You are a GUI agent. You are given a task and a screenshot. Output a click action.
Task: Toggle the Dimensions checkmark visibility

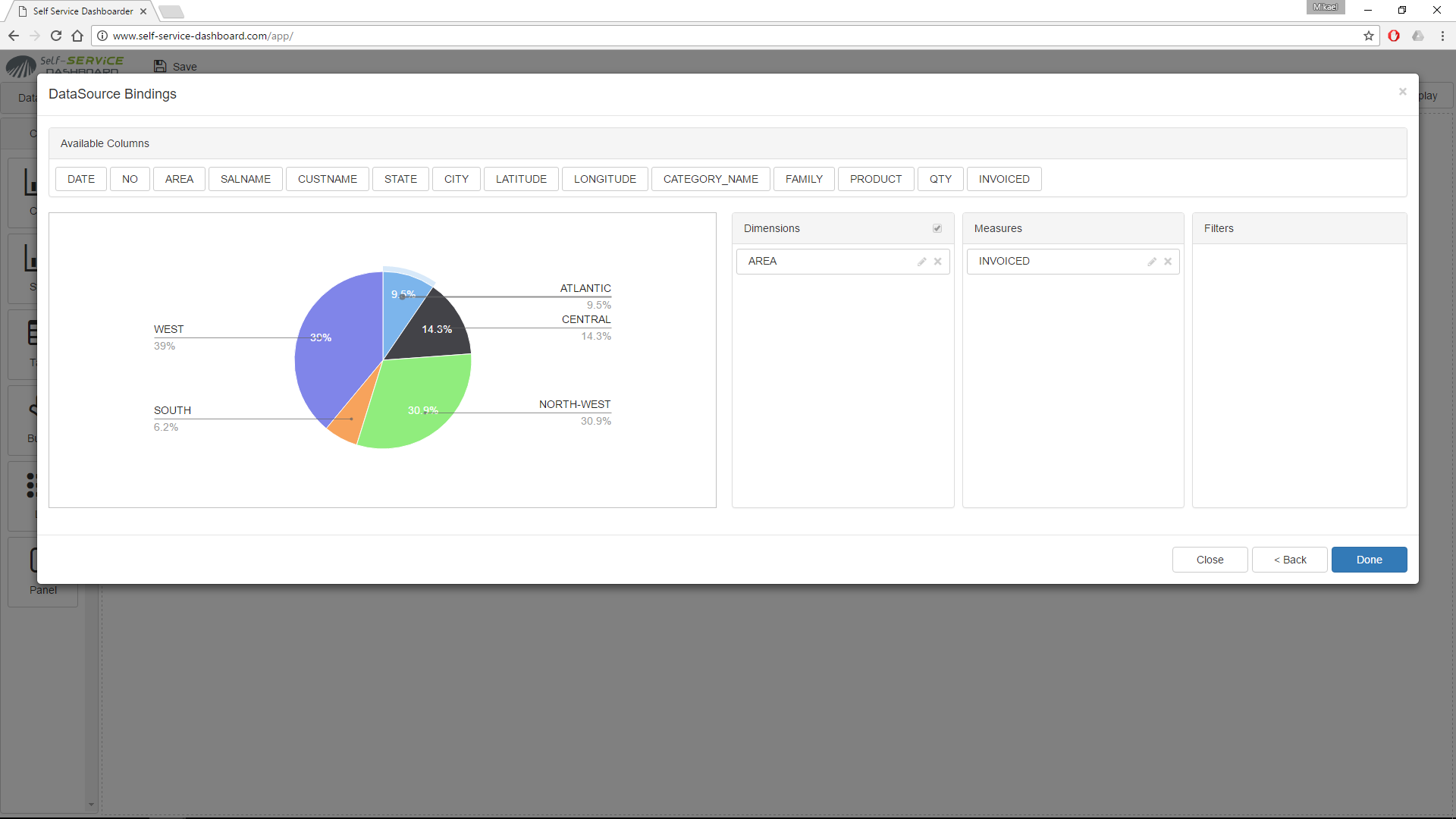(937, 228)
